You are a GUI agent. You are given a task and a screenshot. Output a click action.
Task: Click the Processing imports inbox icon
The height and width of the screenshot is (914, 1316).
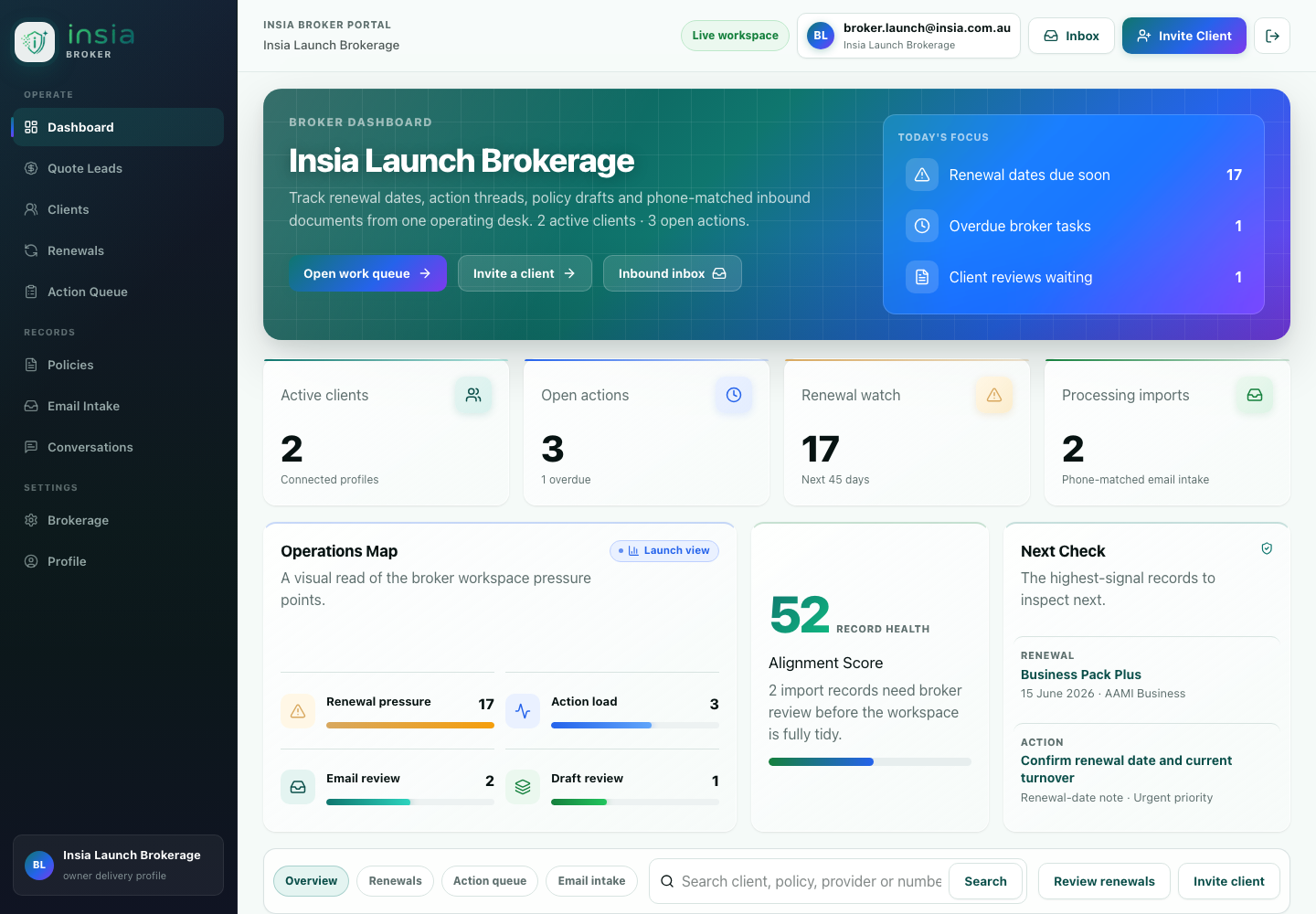pyautogui.click(x=1255, y=395)
